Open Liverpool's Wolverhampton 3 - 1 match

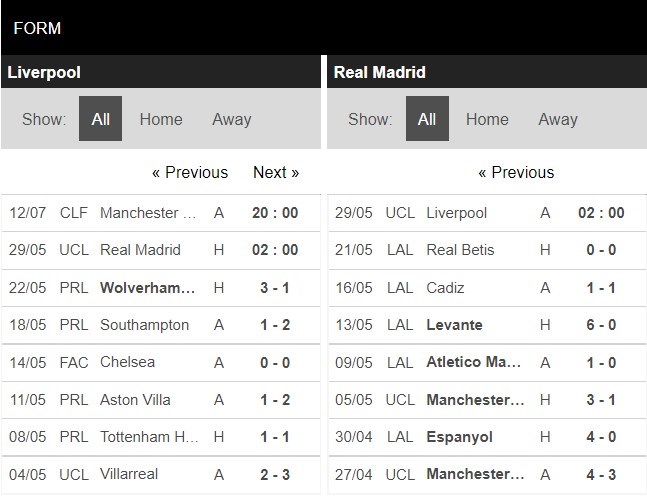[x=148, y=287]
